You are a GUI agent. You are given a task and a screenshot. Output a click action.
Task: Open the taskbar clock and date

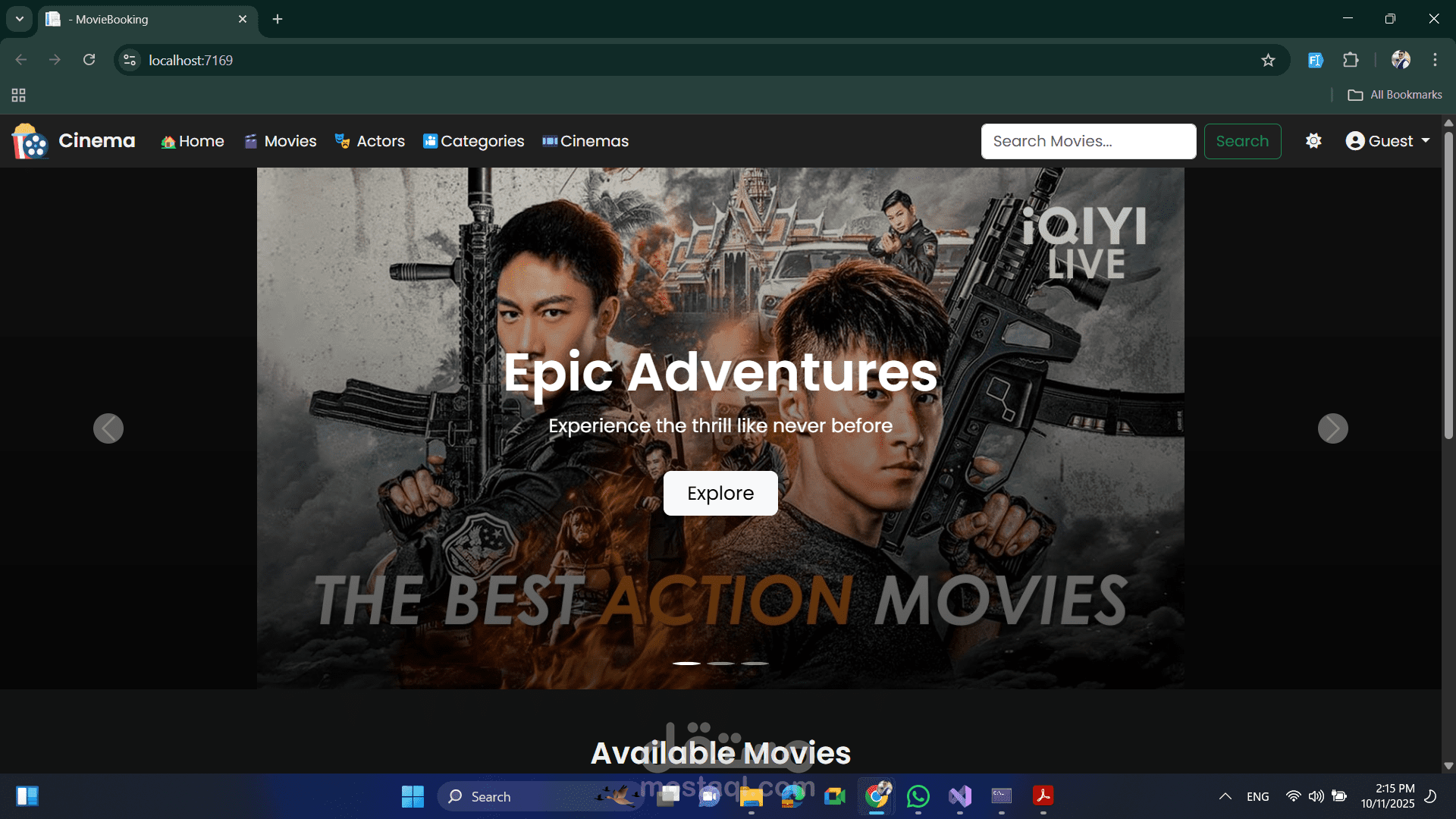point(1388,796)
